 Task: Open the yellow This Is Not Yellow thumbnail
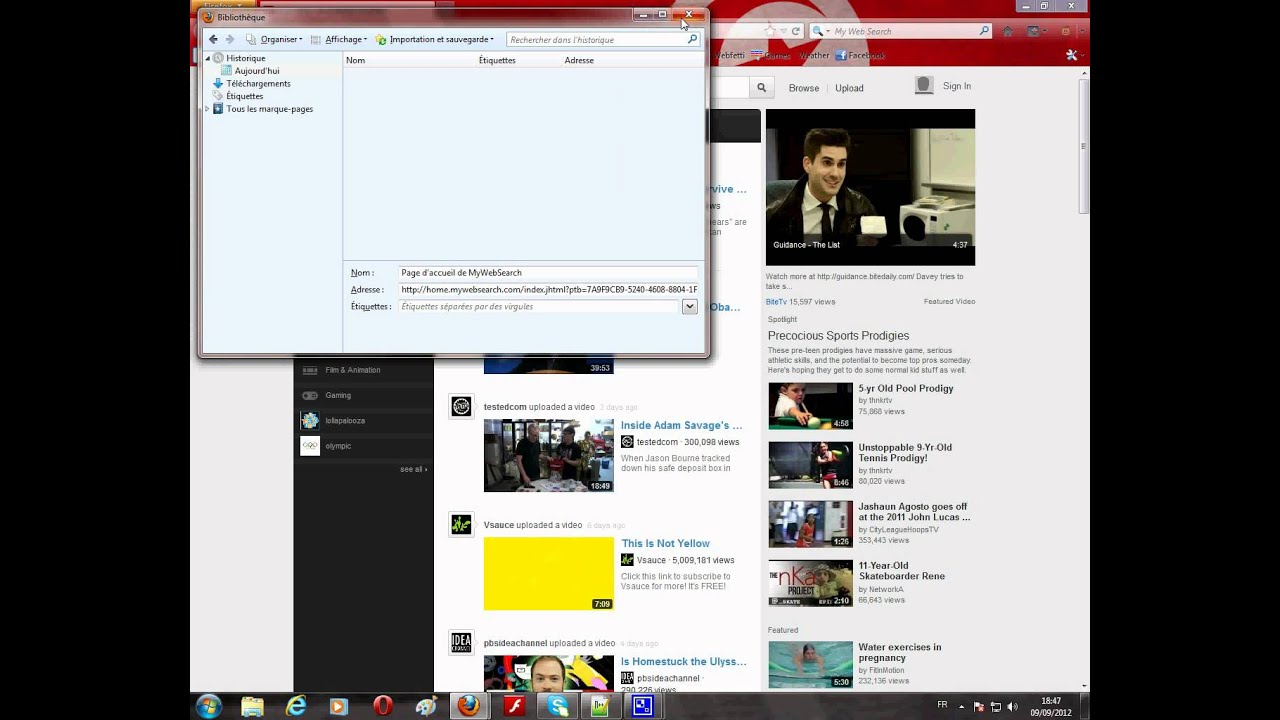click(549, 574)
